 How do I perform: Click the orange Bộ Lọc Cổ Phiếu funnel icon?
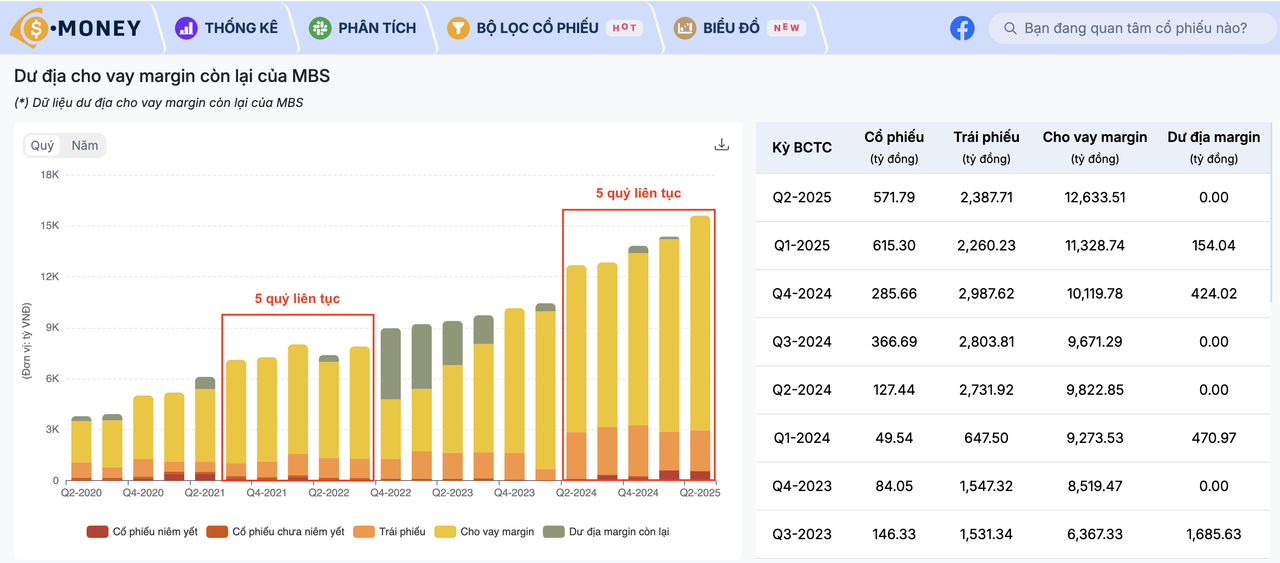click(x=458, y=28)
